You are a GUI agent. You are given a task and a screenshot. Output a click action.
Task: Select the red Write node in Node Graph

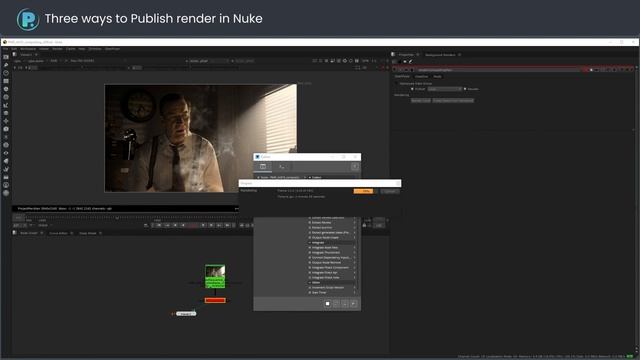pos(215,300)
